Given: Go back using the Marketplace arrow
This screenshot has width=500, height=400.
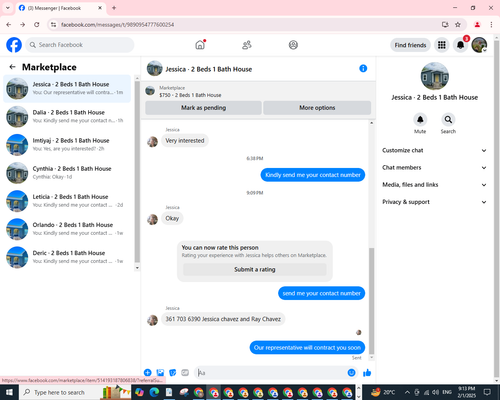Looking at the screenshot, I should click(12, 67).
